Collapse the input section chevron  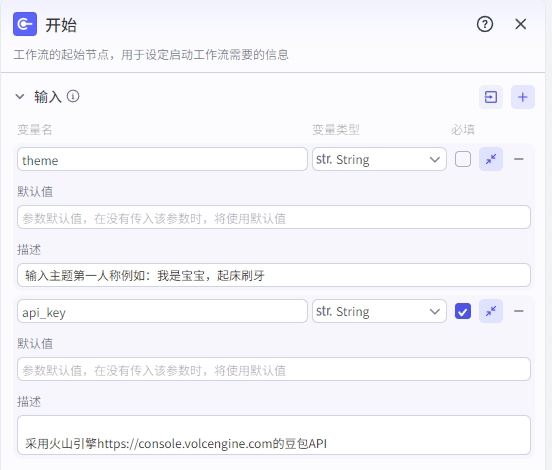tap(20, 96)
